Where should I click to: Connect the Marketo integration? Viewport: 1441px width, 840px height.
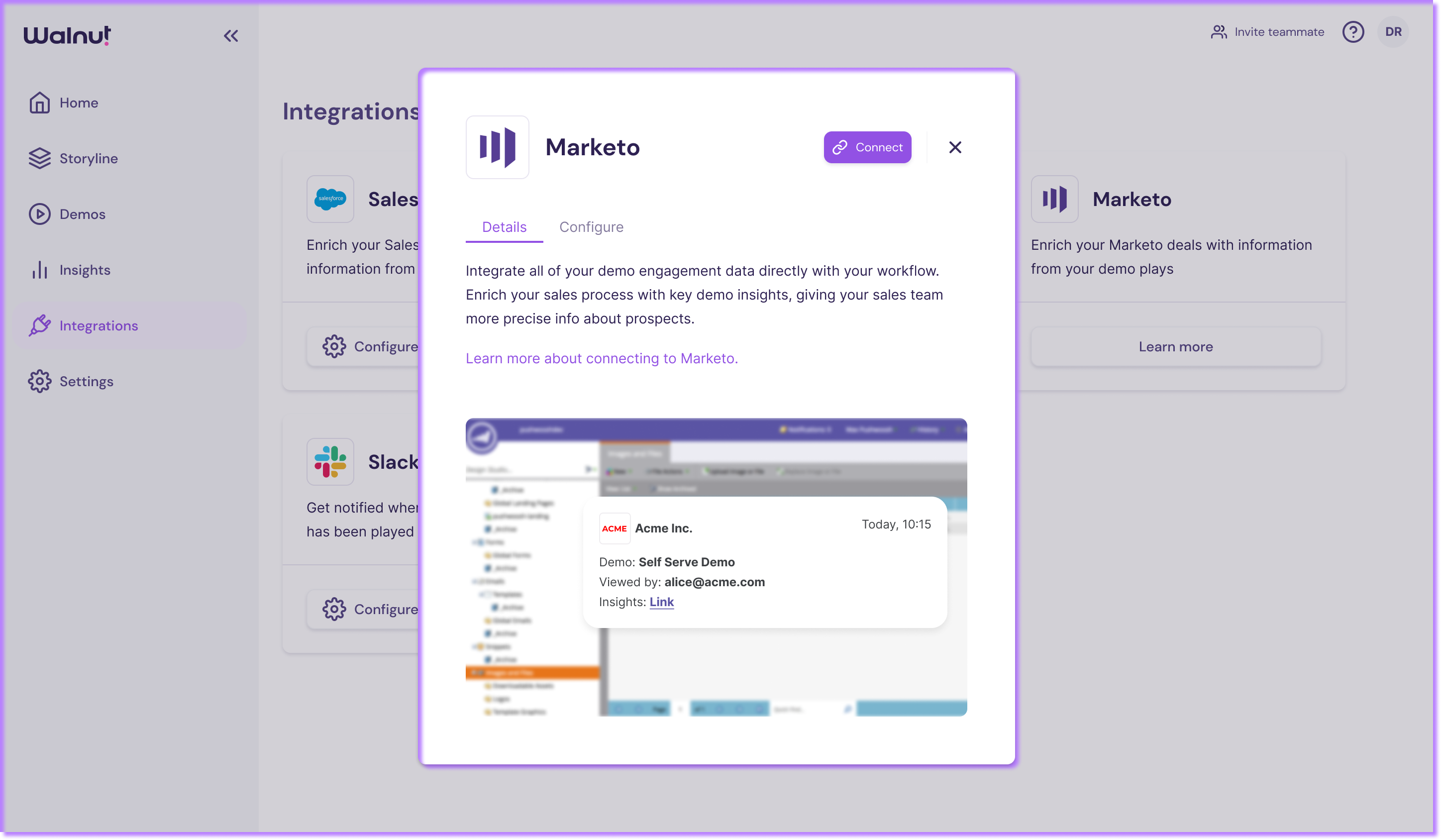867,147
